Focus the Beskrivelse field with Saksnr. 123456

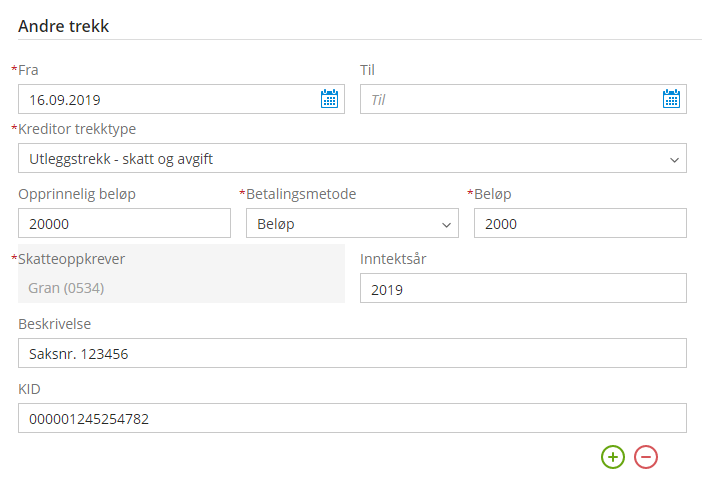click(352, 353)
